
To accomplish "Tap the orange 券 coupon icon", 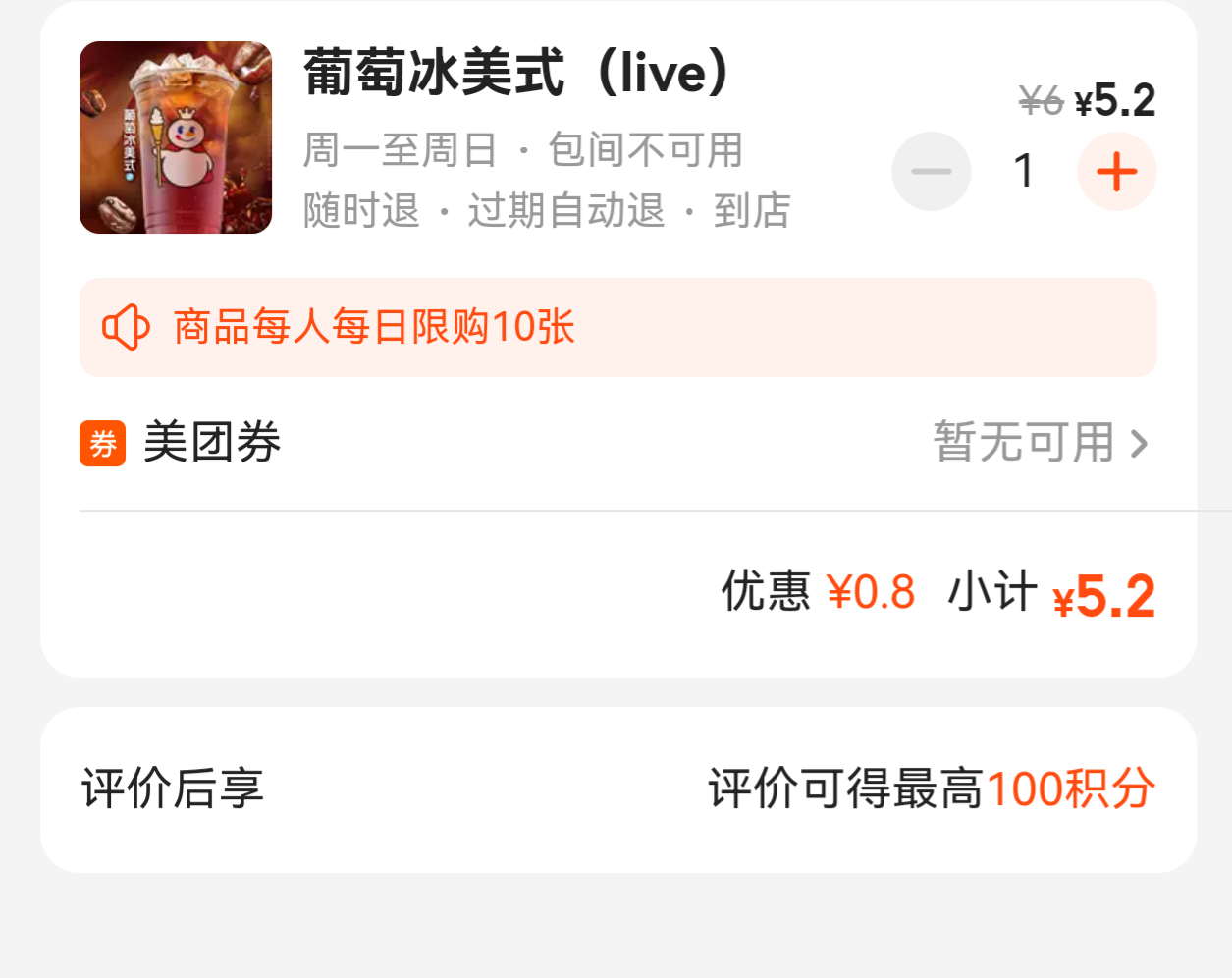I will click(103, 444).
